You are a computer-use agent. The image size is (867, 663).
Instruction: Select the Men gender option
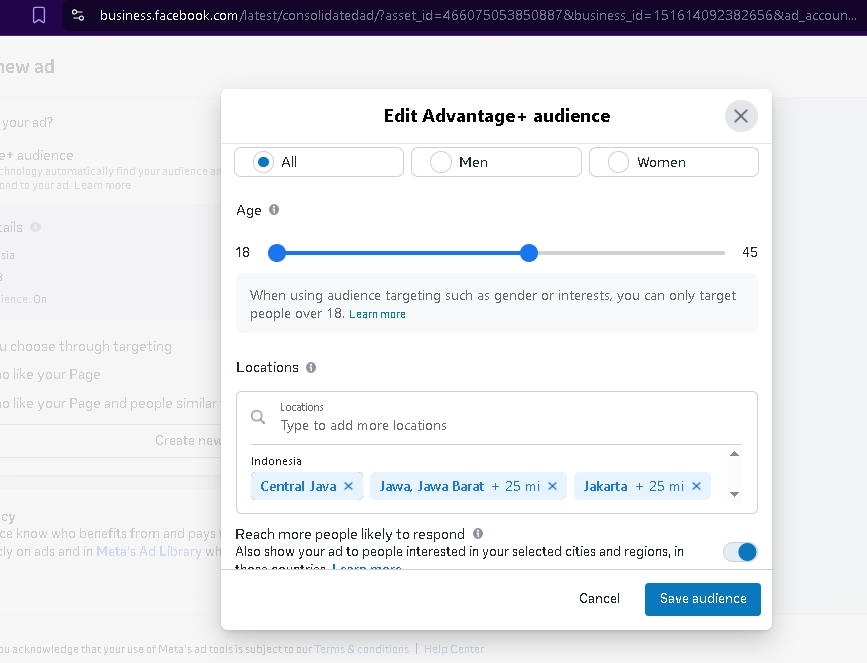click(x=496, y=162)
